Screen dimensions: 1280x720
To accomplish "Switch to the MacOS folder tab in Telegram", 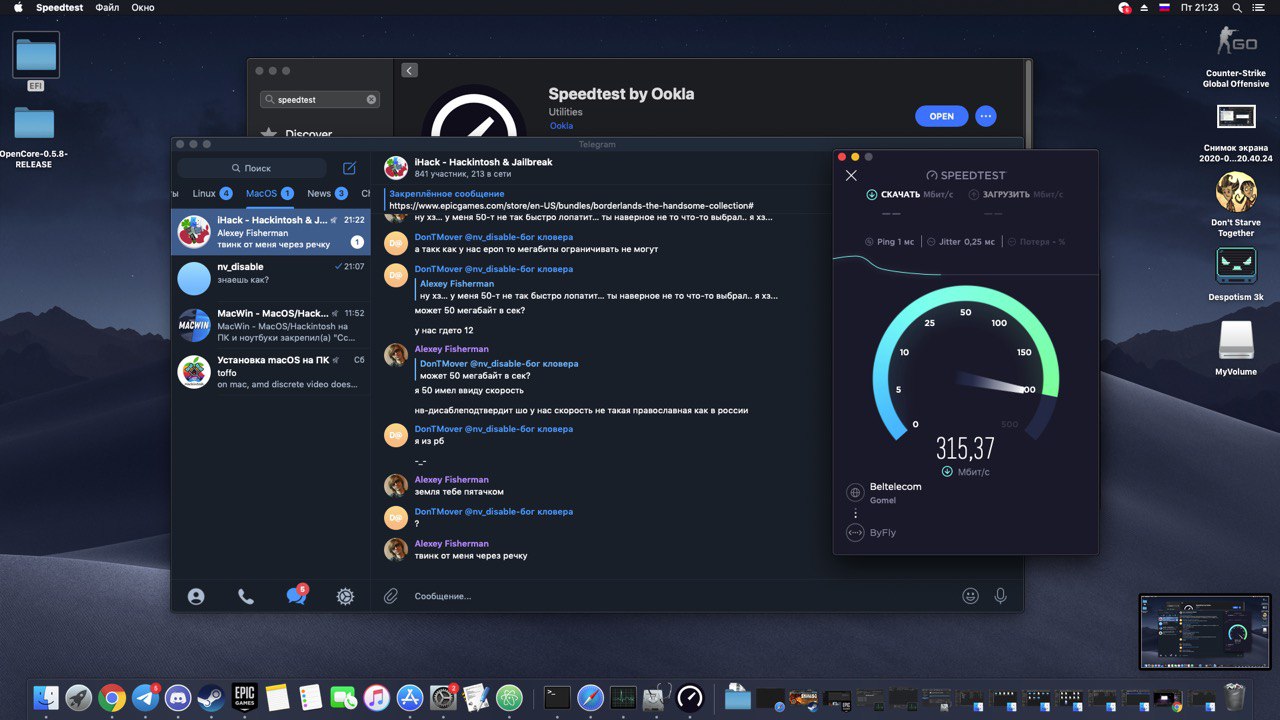I will click(x=269, y=194).
